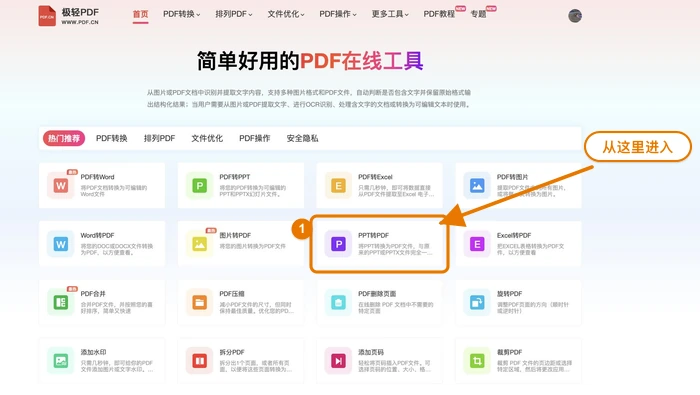The height and width of the screenshot is (395, 700).
Task: Open the 拆分PDF tool title
Action: (x=232, y=352)
